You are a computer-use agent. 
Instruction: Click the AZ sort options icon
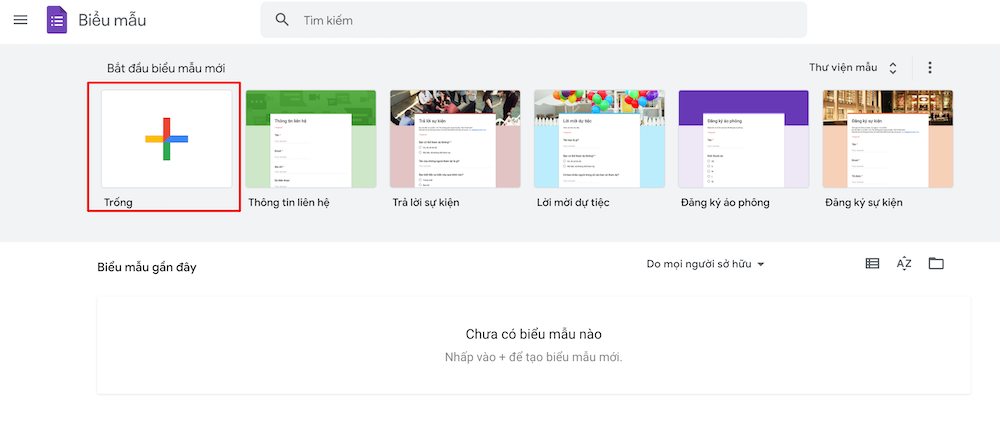[904, 263]
